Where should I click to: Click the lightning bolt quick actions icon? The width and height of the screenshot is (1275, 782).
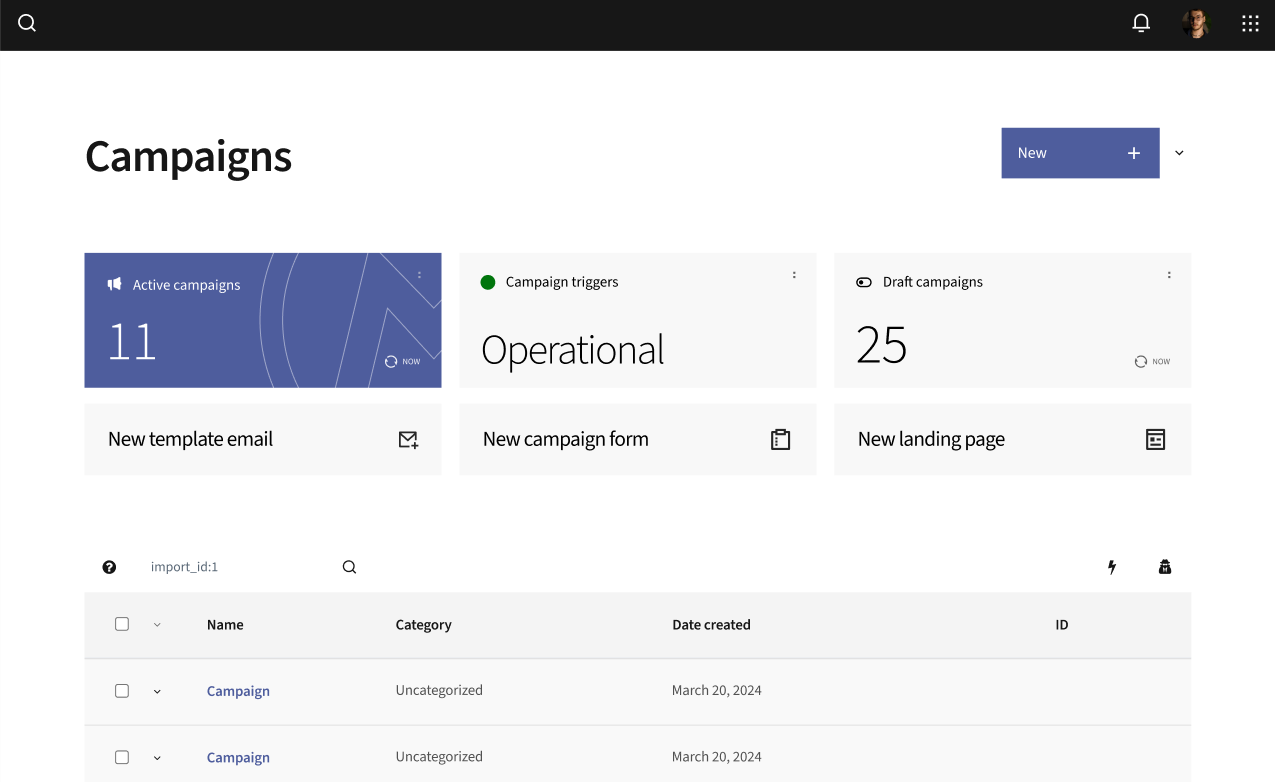[1111, 567]
